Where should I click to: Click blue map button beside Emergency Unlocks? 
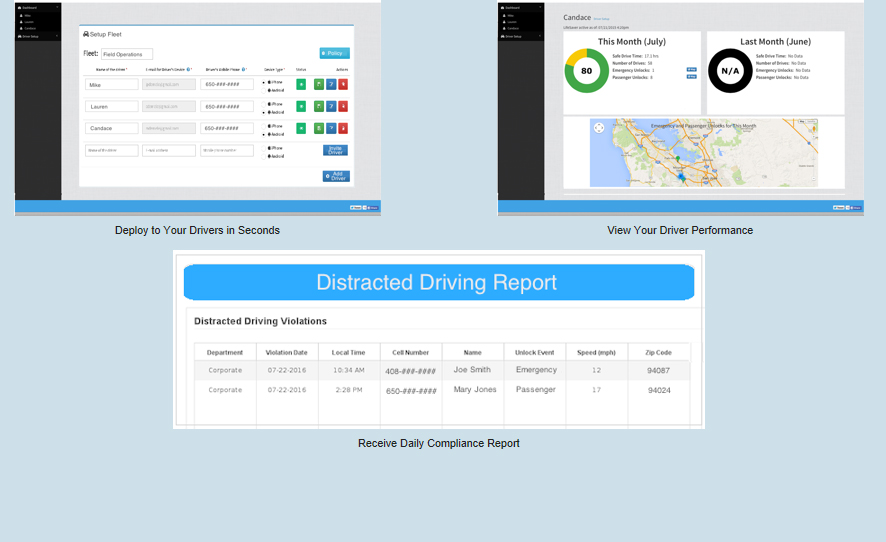[x=691, y=70]
